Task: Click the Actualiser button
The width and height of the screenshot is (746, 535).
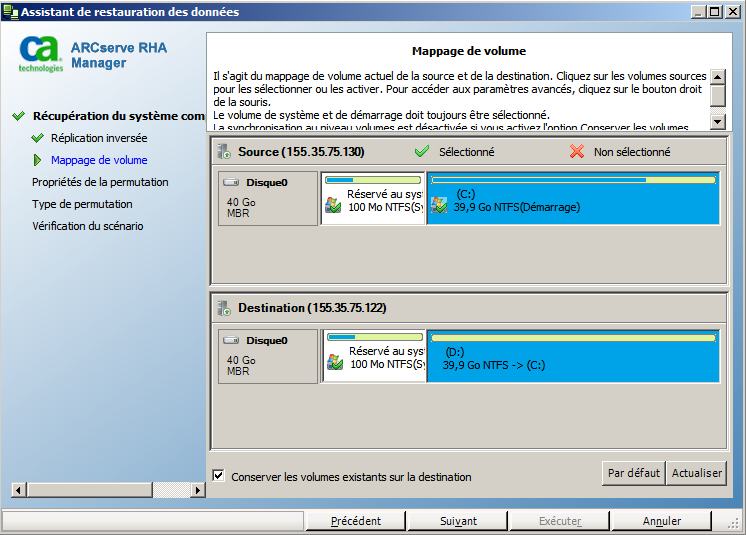Action: coord(697,473)
